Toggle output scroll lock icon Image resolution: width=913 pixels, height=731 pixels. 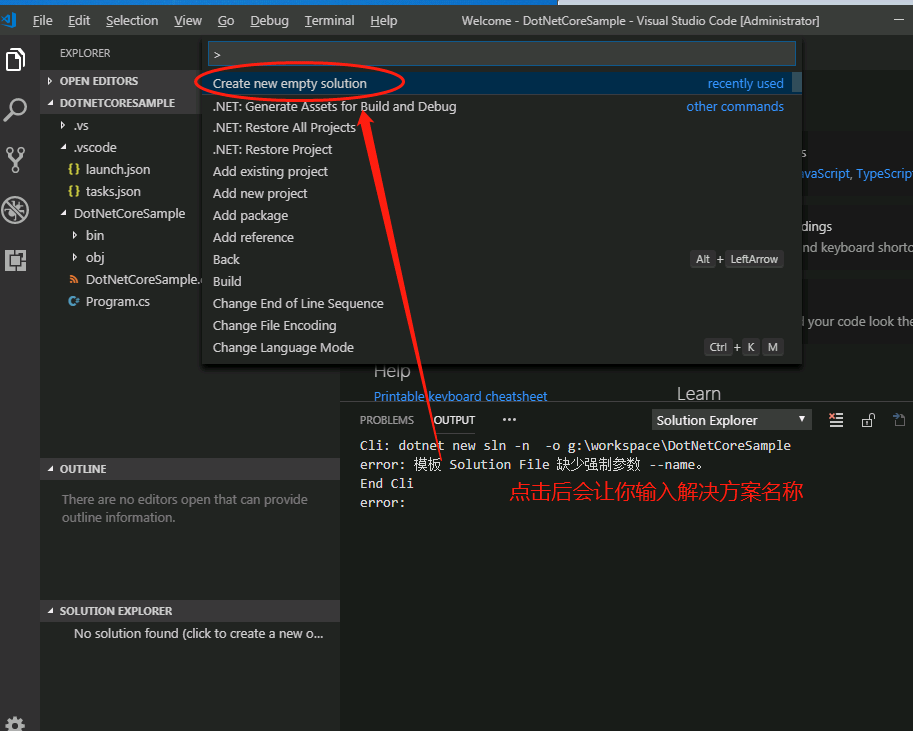(x=868, y=420)
